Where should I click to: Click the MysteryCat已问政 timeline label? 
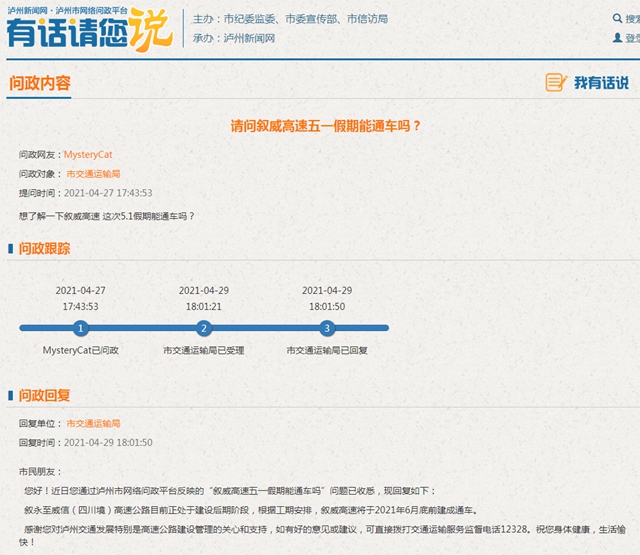click(80, 350)
